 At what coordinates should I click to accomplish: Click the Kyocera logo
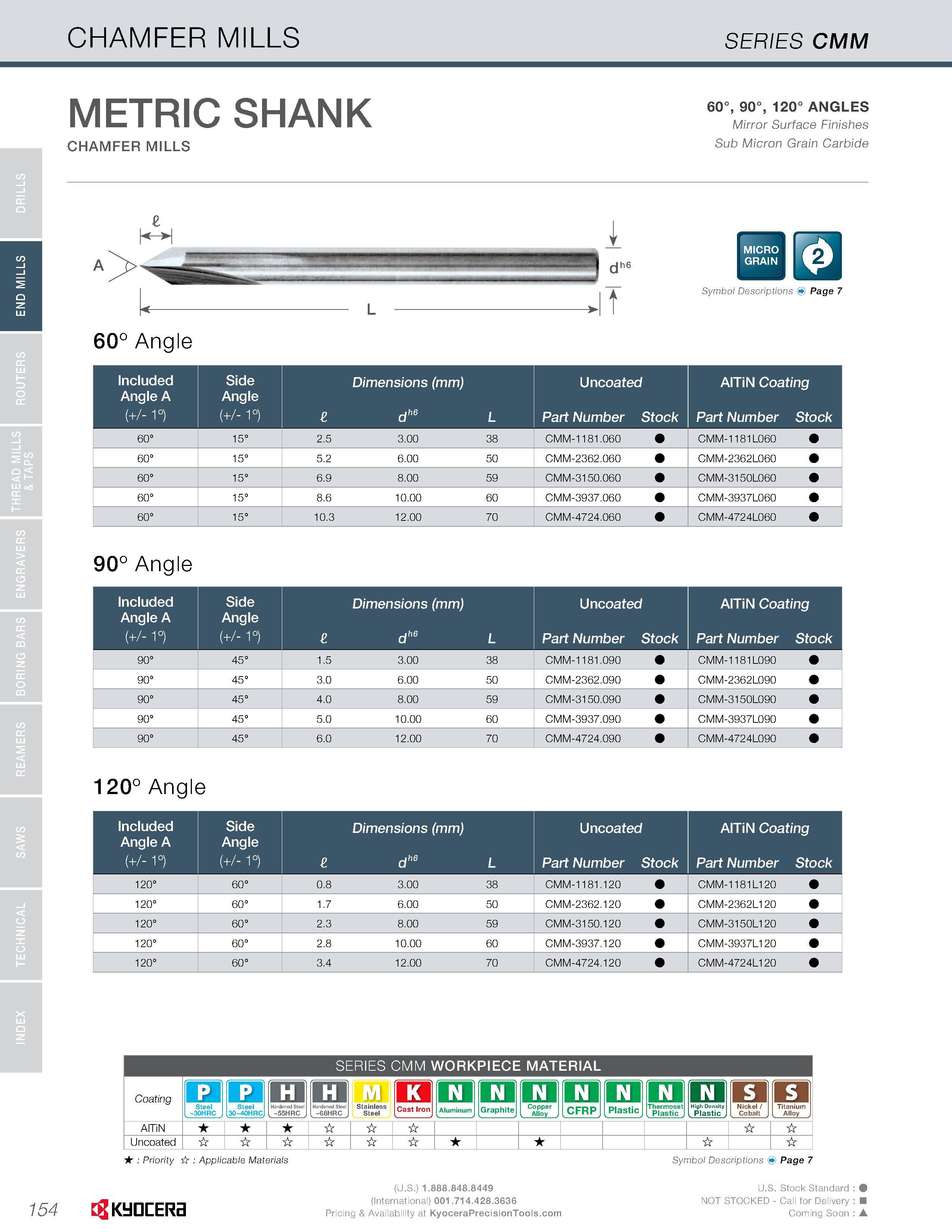tap(139, 1210)
